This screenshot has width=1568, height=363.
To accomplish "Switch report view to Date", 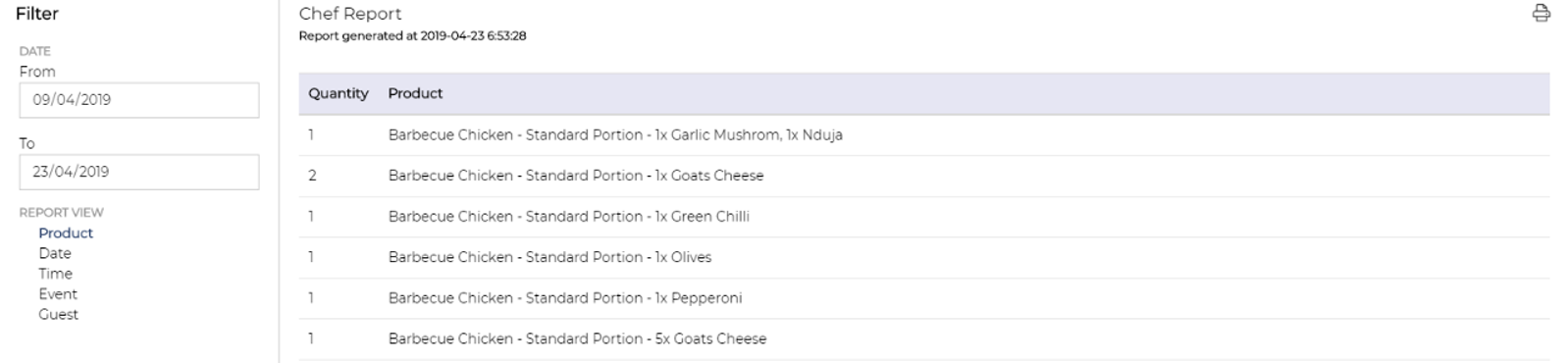I will (55, 253).
